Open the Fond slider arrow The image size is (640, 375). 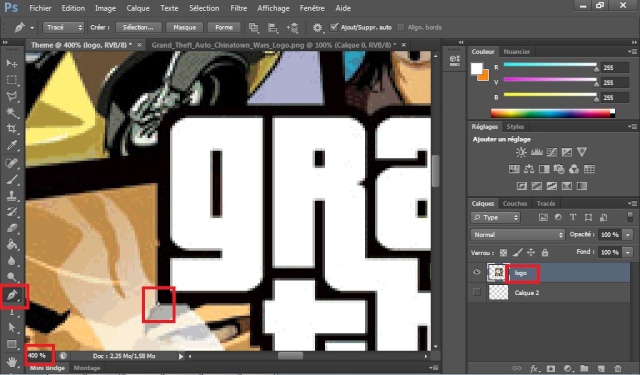(x=628, y=253)
